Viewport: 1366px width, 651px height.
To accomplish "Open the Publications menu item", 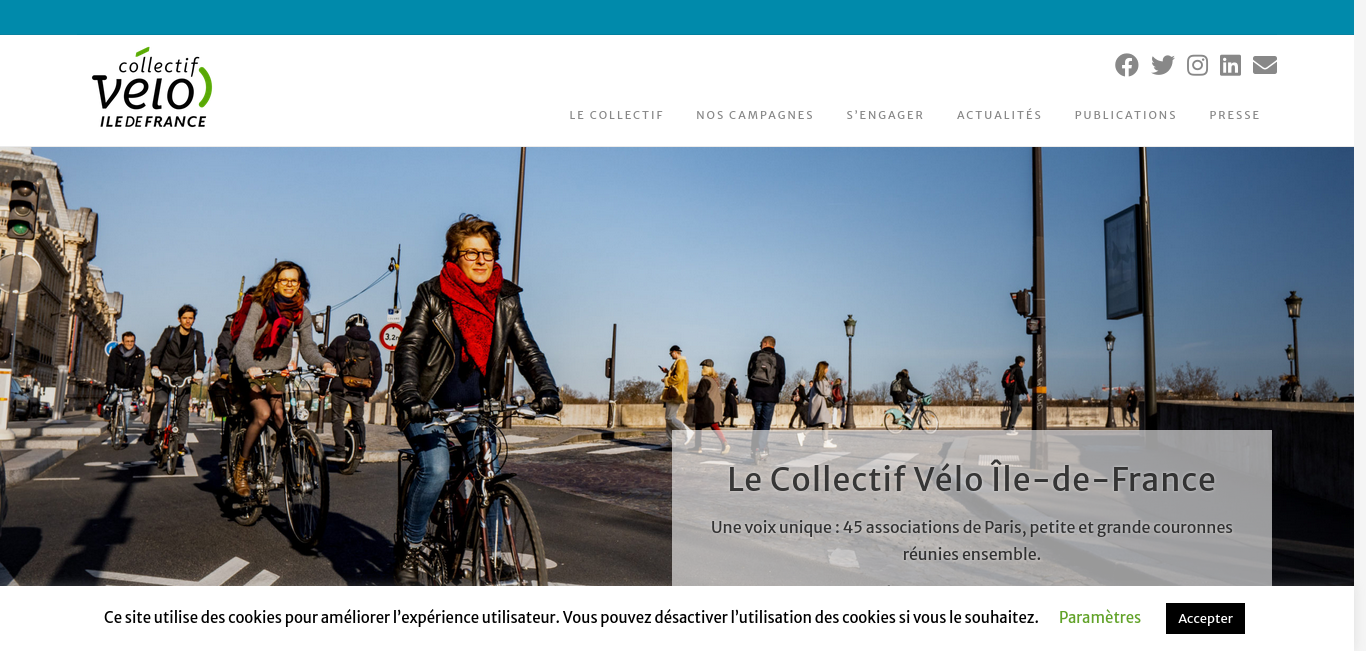I will coord(1125,115).
